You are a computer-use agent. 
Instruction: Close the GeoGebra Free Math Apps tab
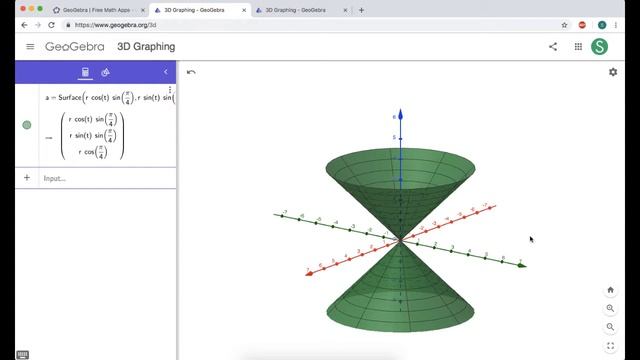tap(143, 10)
